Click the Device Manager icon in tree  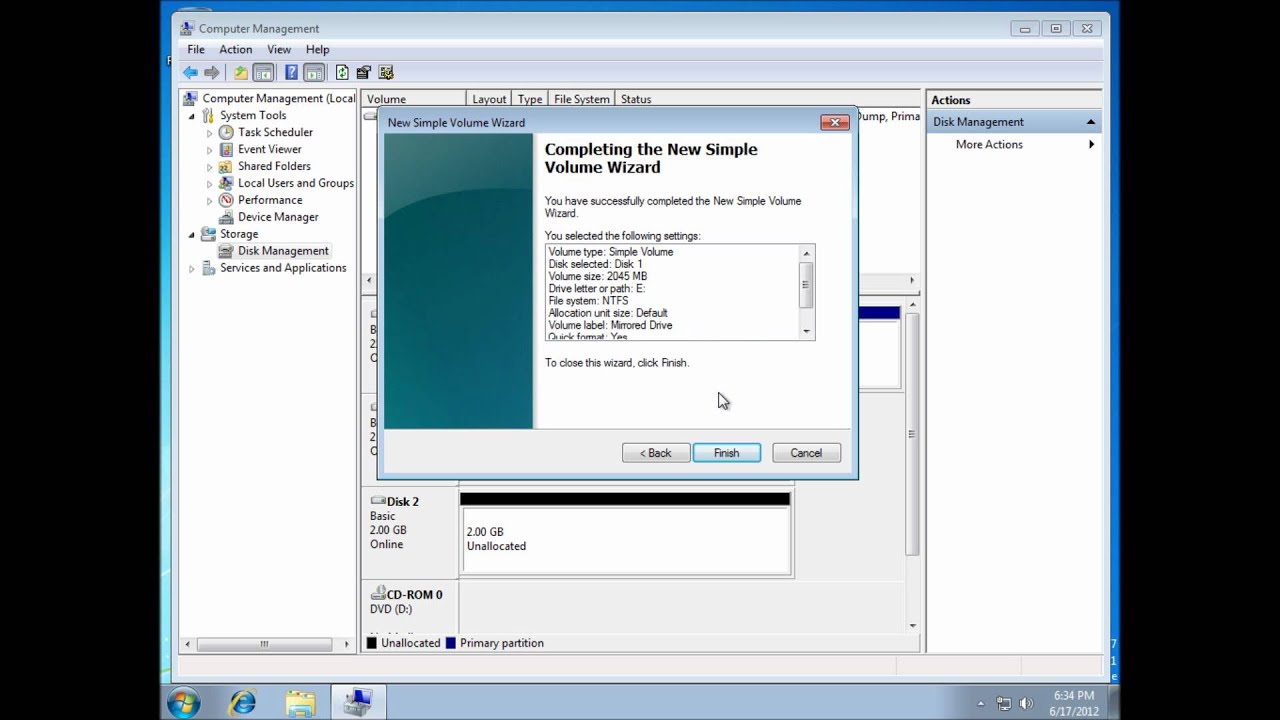[226, 217]
